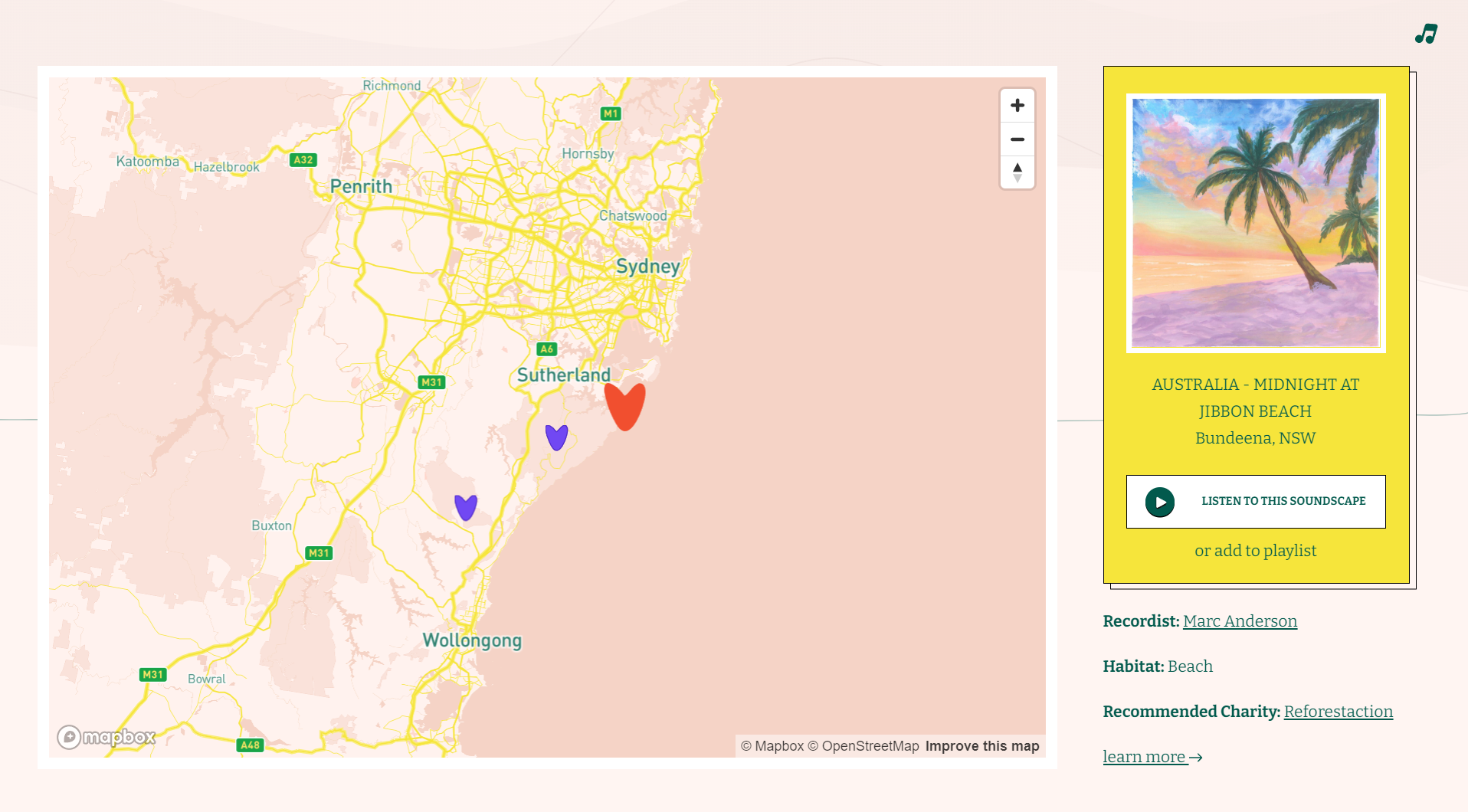Screen dimensions: 1468x812
Task: Click the Hornsby label on the map
Action: pos(588,154)
